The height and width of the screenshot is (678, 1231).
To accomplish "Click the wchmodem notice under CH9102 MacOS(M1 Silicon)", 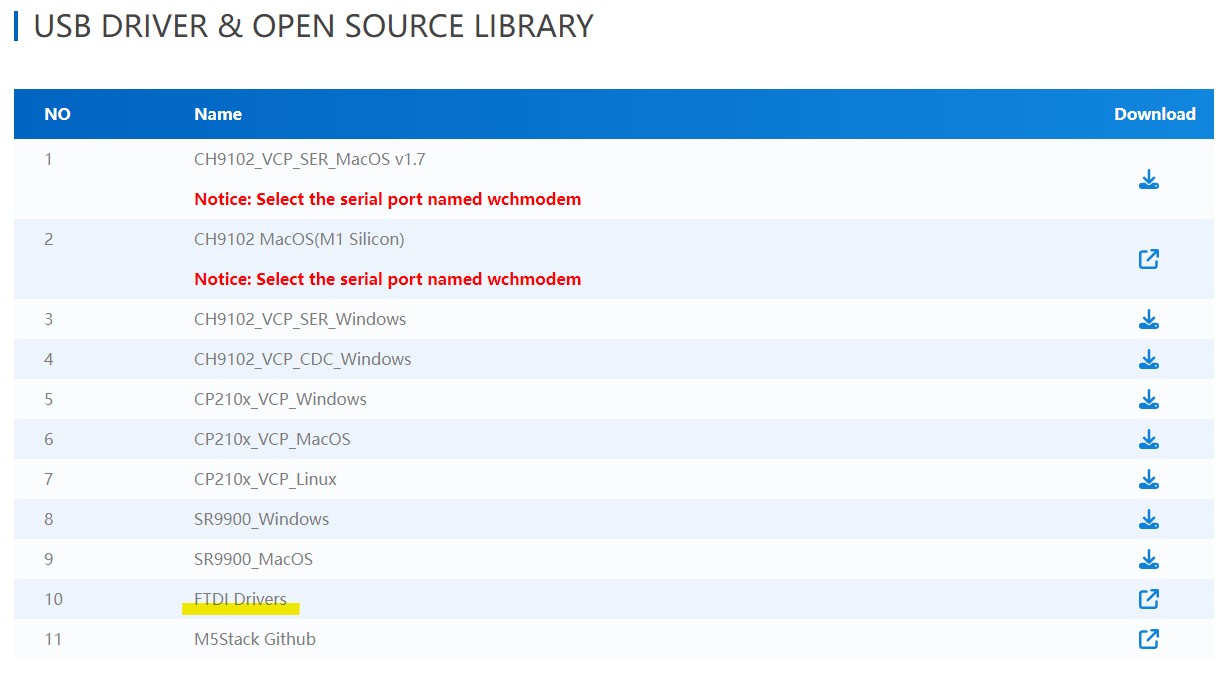I will click(387, 279).
